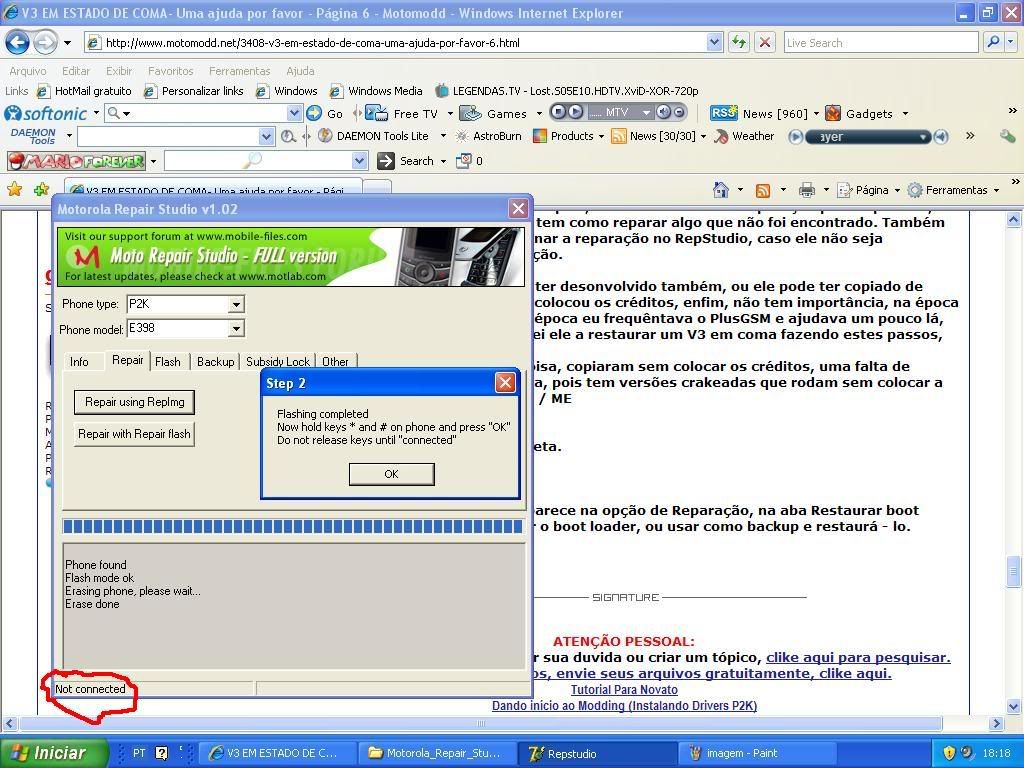Click the Stop loading red X icon
The width and height of the screenshot is (1024, 768).
point(765,42)
